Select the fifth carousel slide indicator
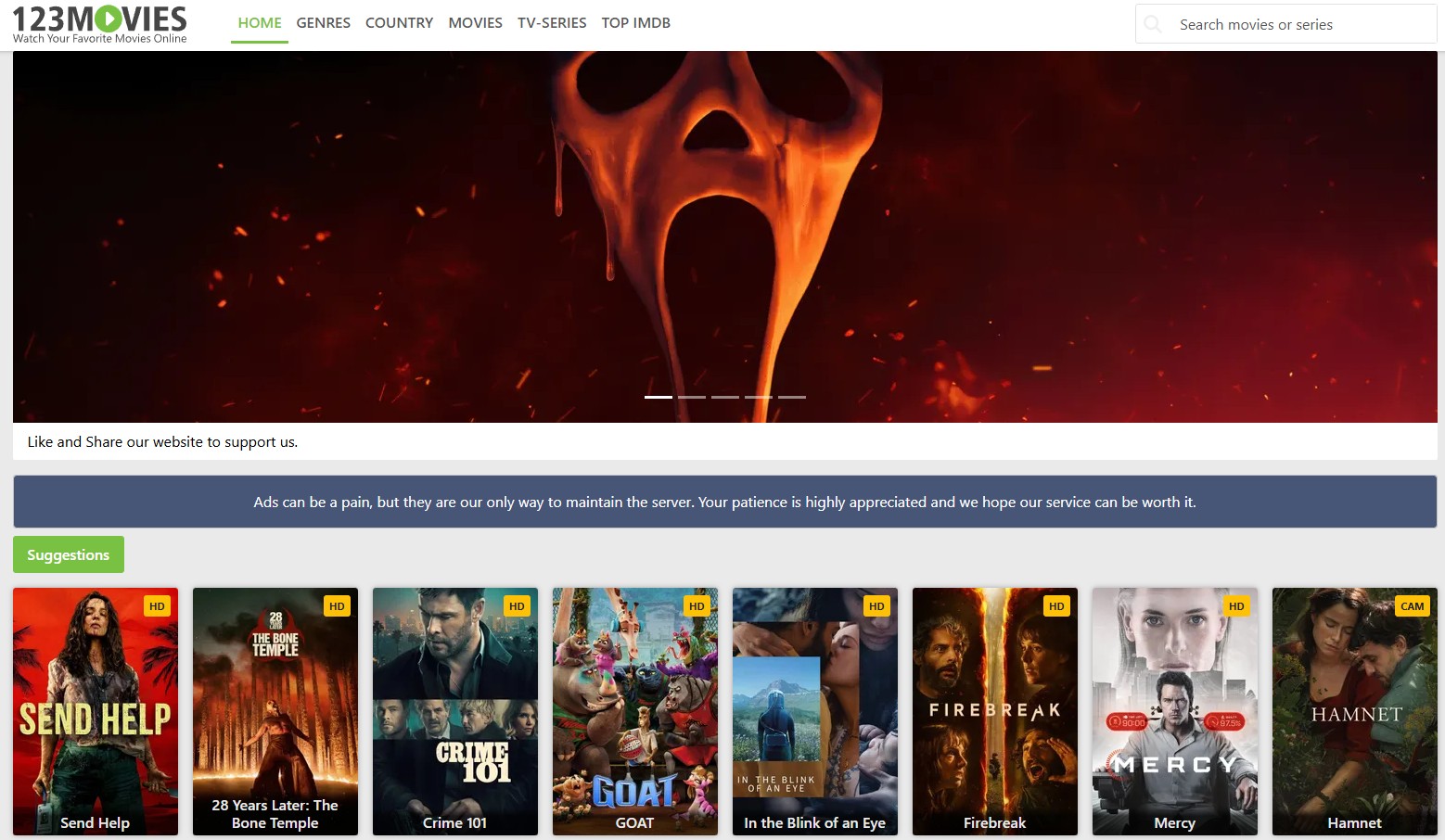This screenshot has height=840, width=1445. coord(792,397)
